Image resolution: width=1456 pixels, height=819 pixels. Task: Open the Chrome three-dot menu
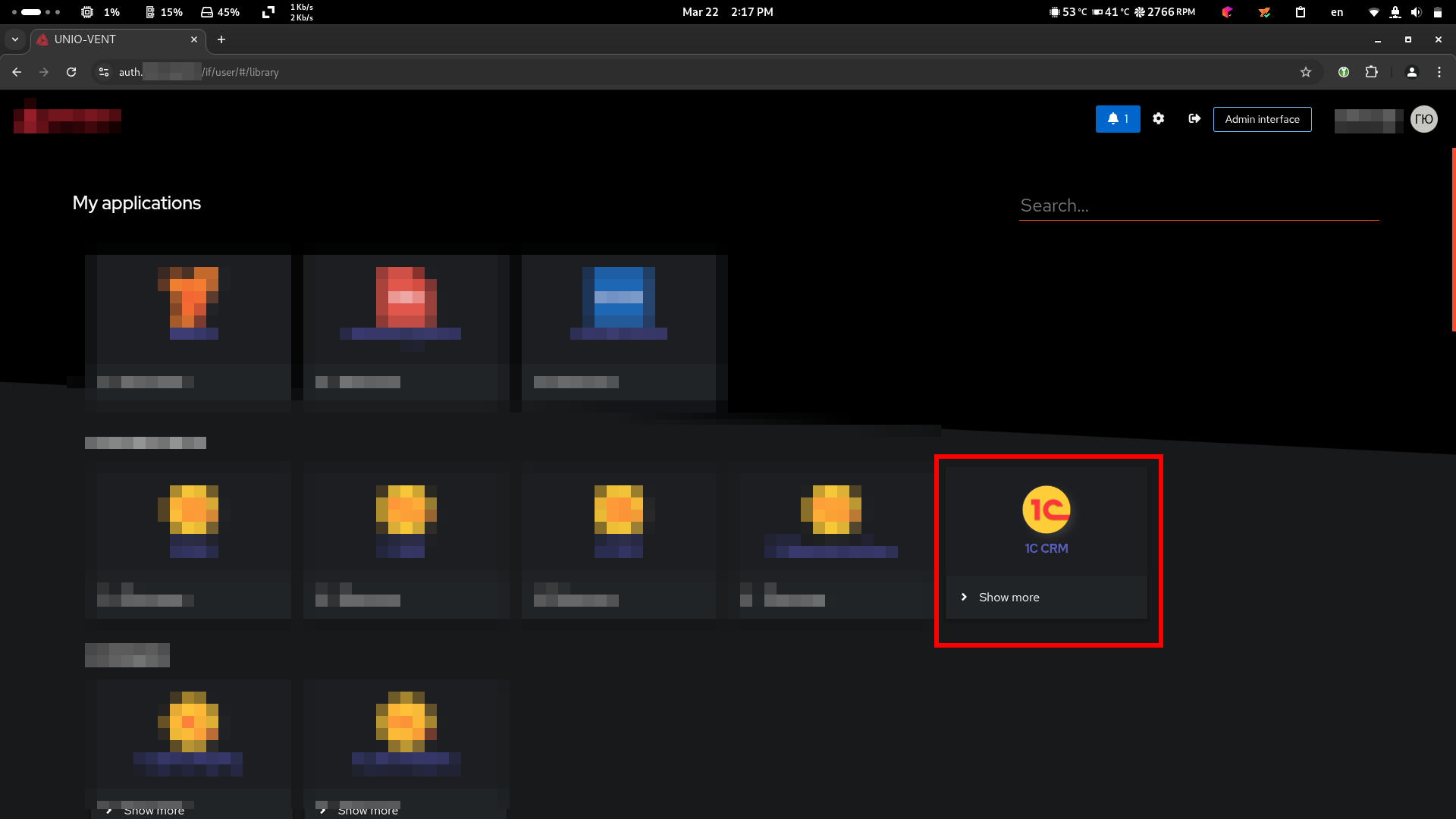[x=1439, y=72]
